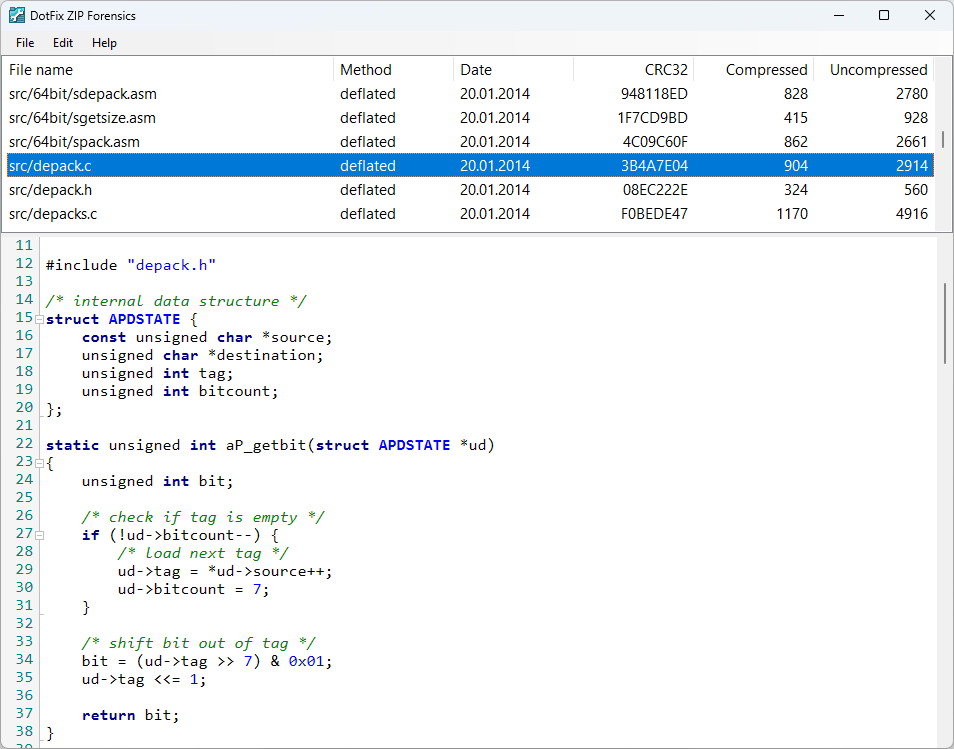Click line number 22 in gutter
Screen dimensions: 954x749
24,444
